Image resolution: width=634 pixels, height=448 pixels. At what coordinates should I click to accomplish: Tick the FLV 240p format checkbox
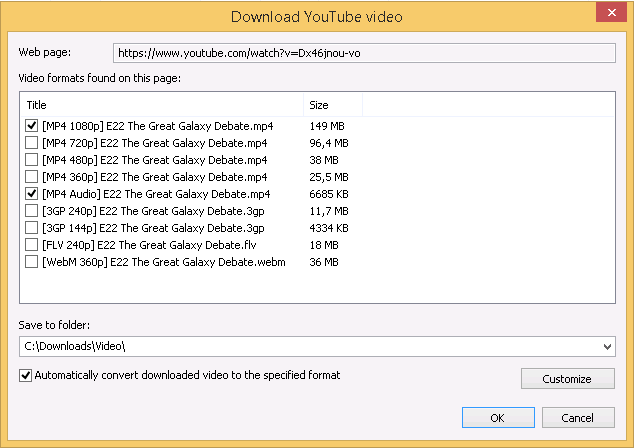coord(32,245)
